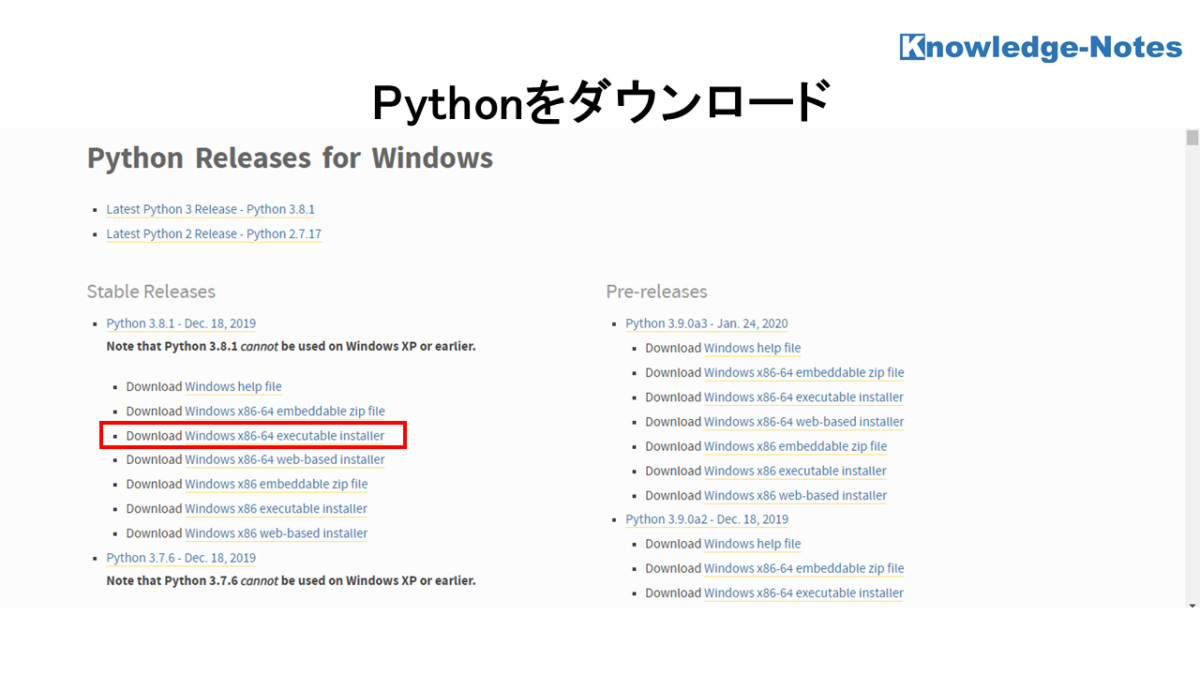Download x86-64 embeddable zip file under Python 3.9.0a2
Viewport: 1200px width, 675px height.
[x=804, y=569]
